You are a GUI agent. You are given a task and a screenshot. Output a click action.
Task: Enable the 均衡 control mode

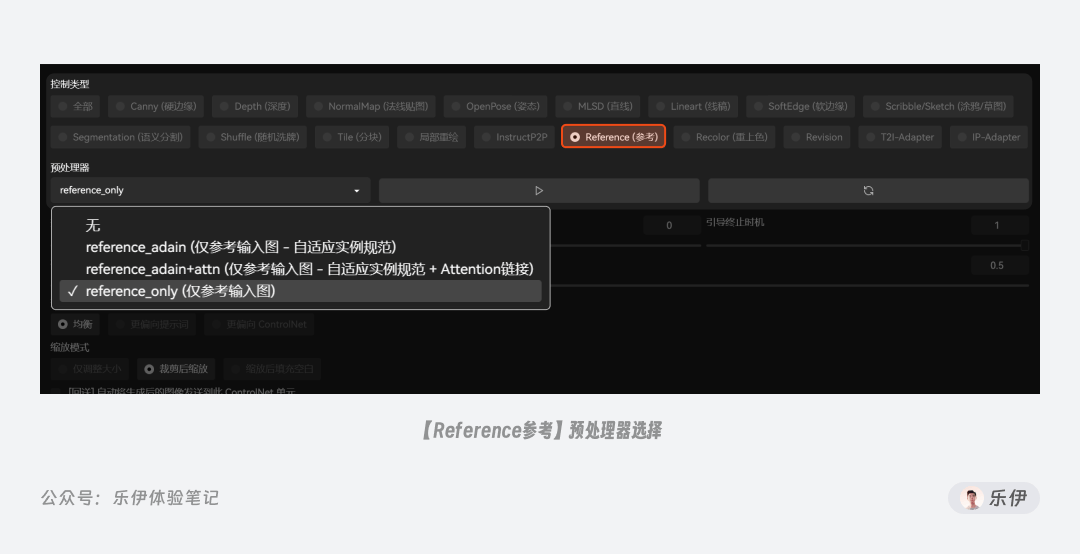(x=75, y=324)
